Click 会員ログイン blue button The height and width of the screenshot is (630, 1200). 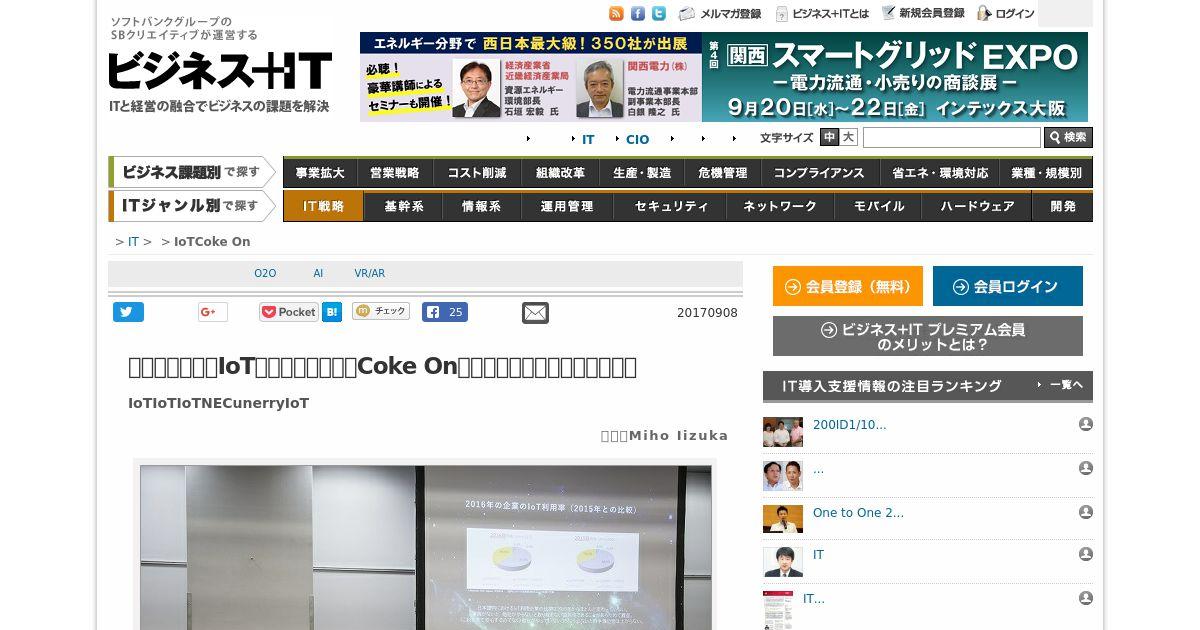1008,286
